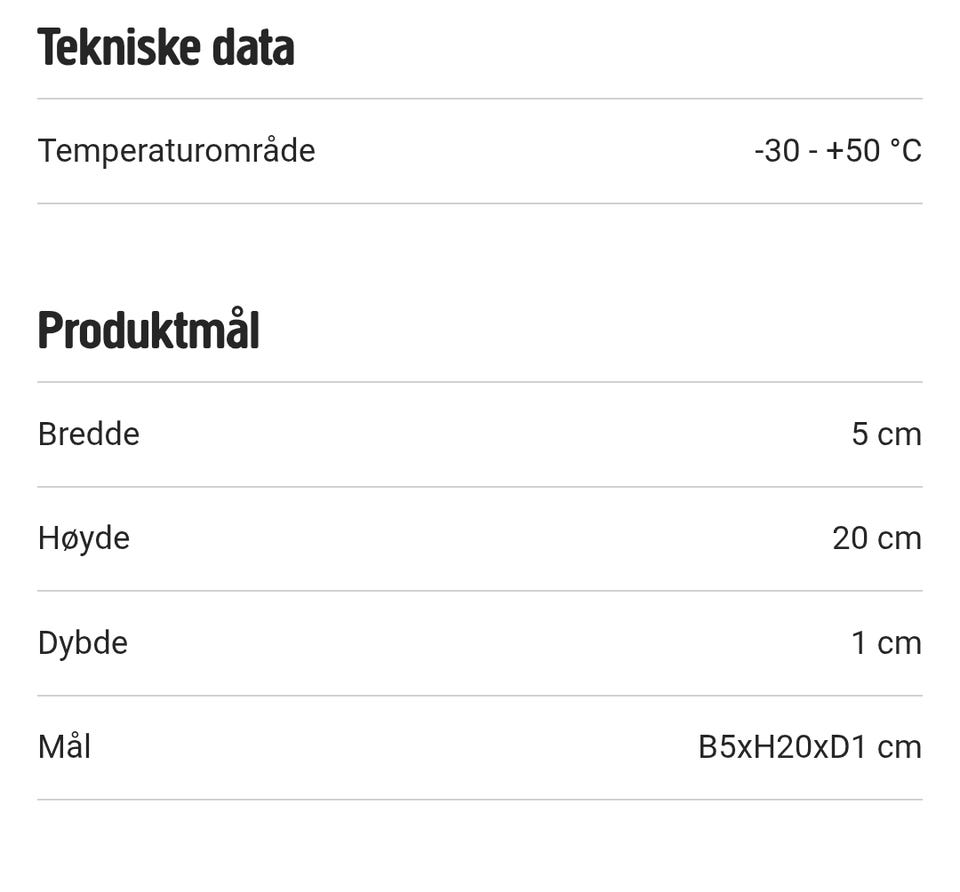
Task: Select the Høyde table row
Action: click(x=480, y=538)
